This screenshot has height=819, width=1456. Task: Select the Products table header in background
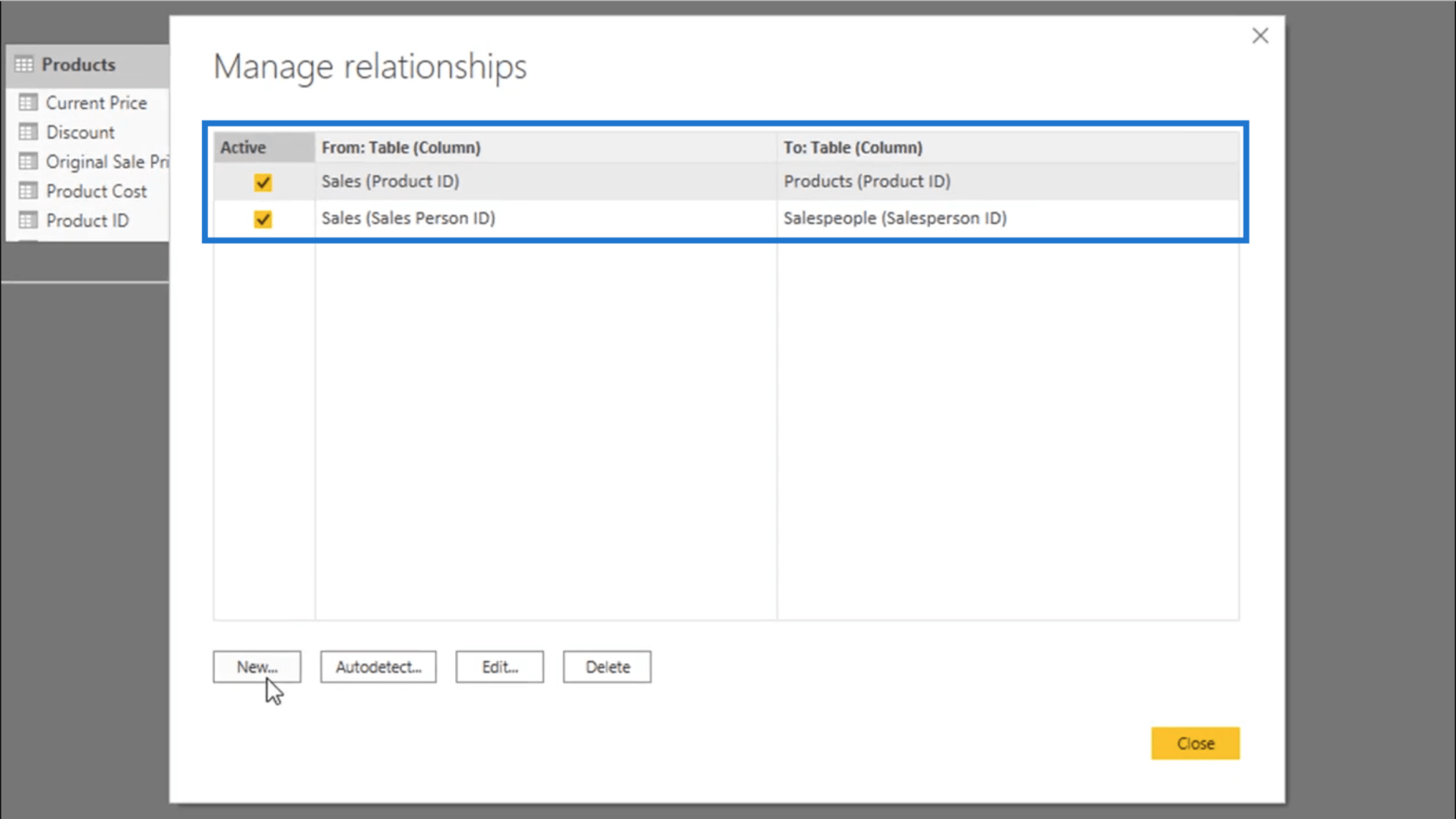(88, 64)
